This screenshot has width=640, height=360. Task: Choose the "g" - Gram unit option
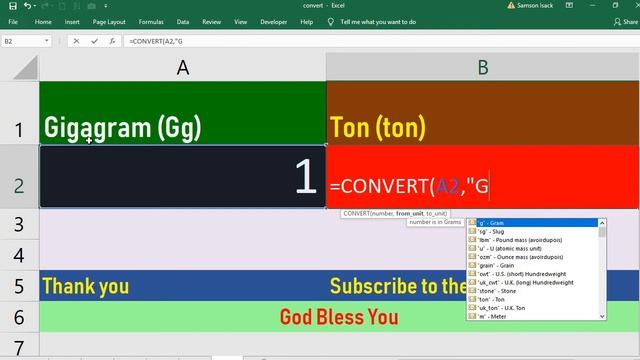pyautogui.click(x=533, y=223)
